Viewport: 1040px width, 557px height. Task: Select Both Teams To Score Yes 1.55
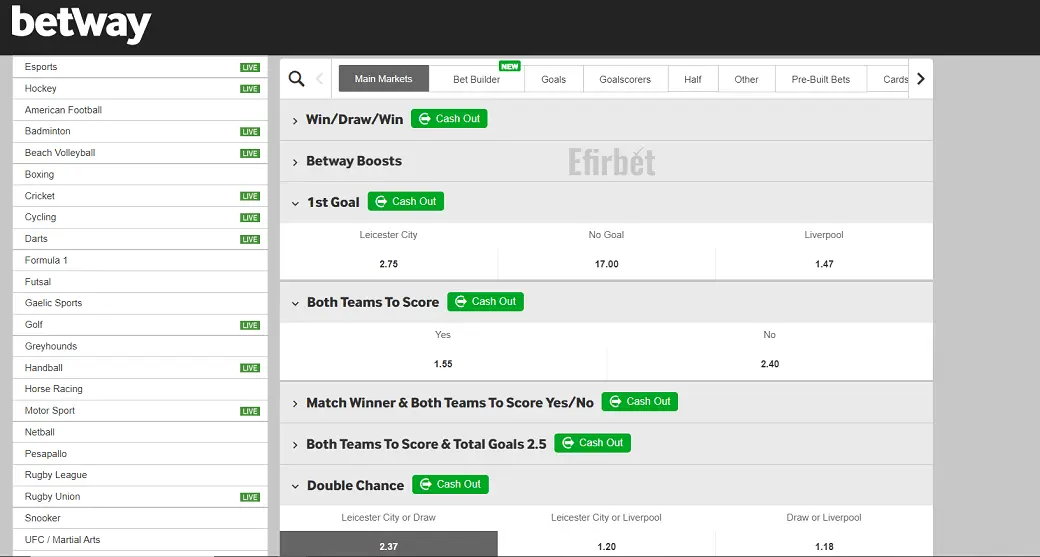click(x=443, y=363)
